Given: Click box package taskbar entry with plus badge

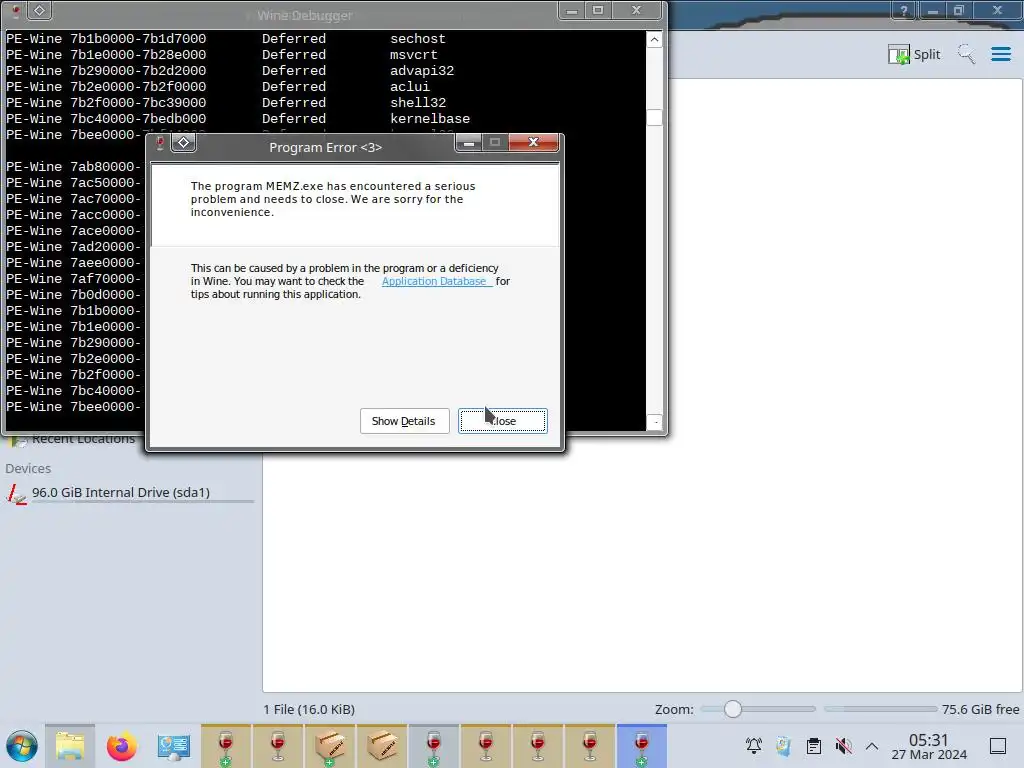Looking at the screenshot, I should [x=330, y=746].
